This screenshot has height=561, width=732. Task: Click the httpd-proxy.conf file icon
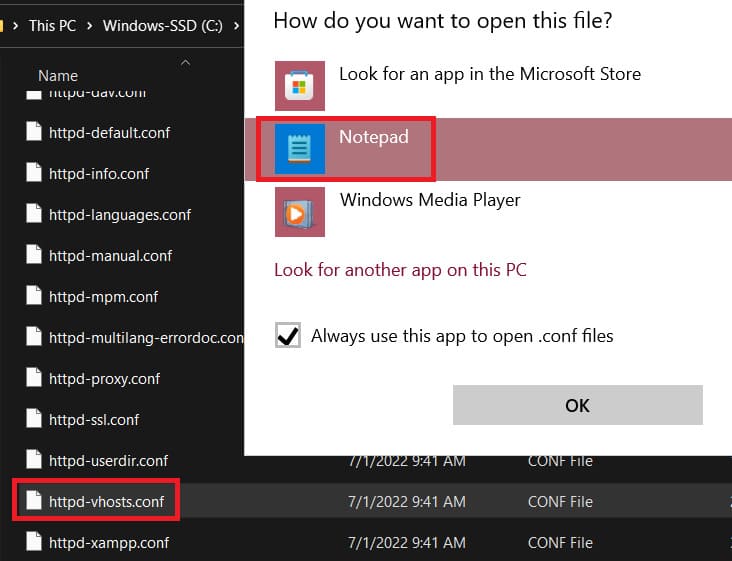[x=34, y=379]
